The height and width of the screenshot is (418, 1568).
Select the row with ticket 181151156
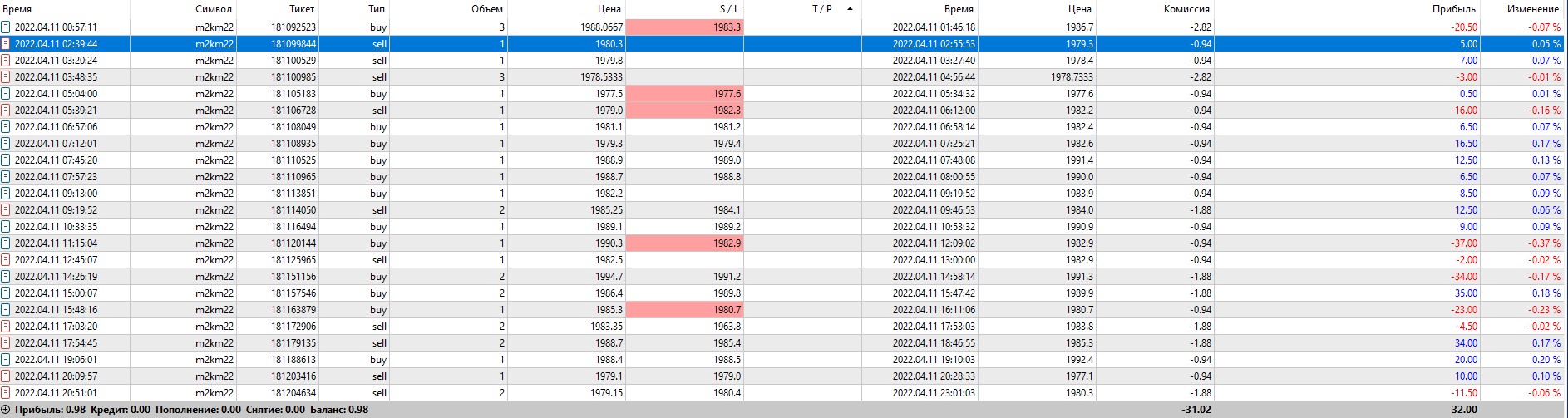(293, 276)
